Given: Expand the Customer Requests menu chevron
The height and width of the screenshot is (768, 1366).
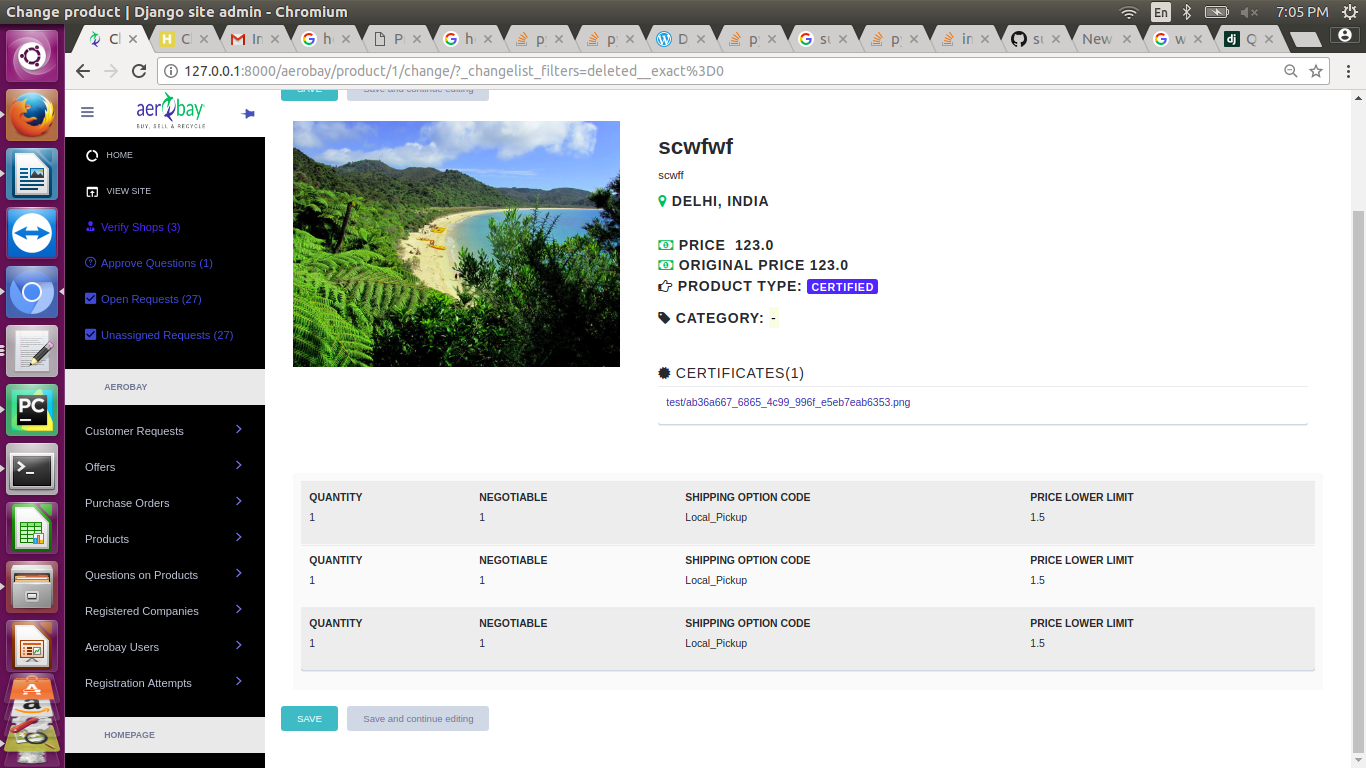Looking at the screenshot, I should [x=239, y=430].
